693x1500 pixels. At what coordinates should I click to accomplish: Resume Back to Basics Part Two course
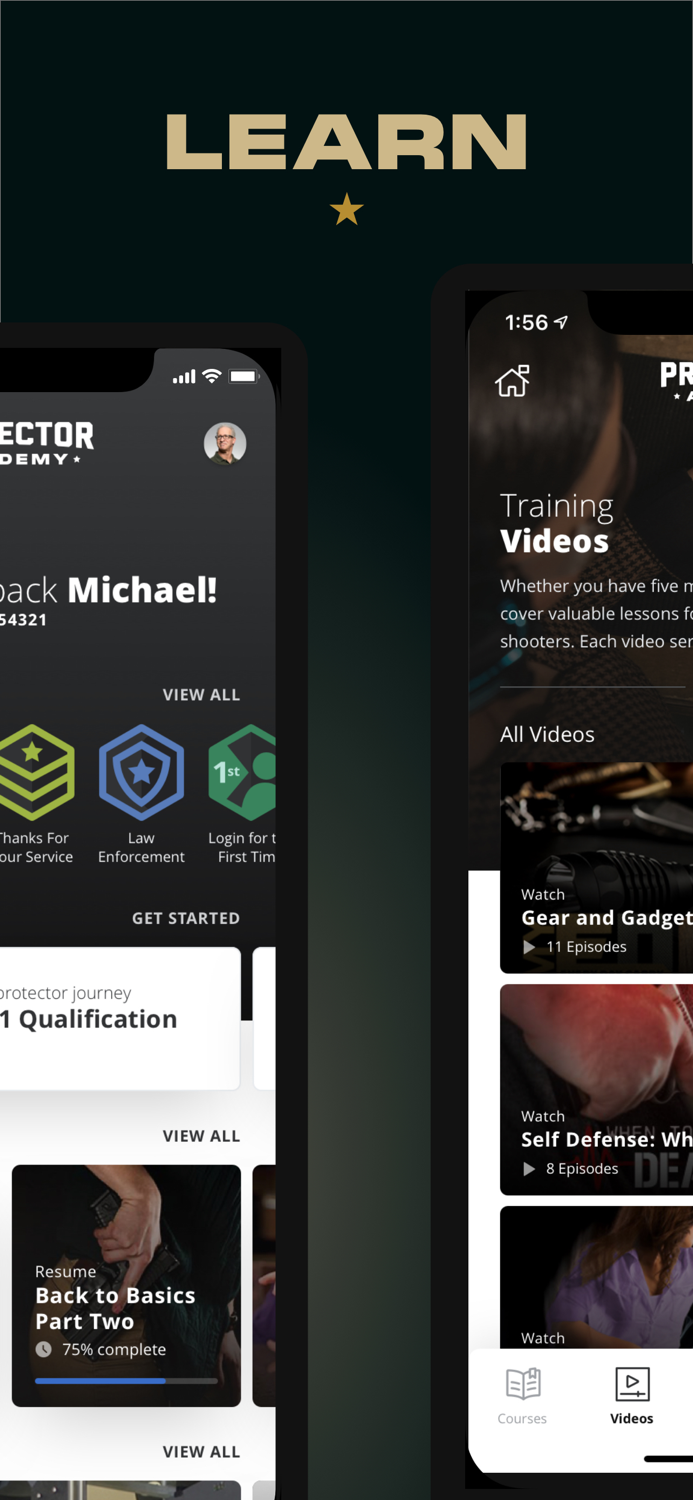click(x=126, y=1286)
